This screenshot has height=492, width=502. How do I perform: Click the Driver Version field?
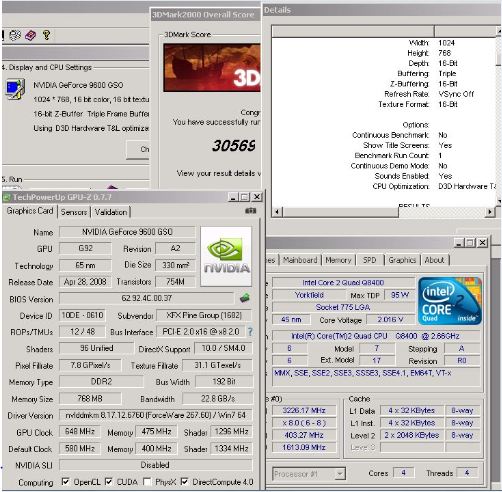(x=156, y=415)
